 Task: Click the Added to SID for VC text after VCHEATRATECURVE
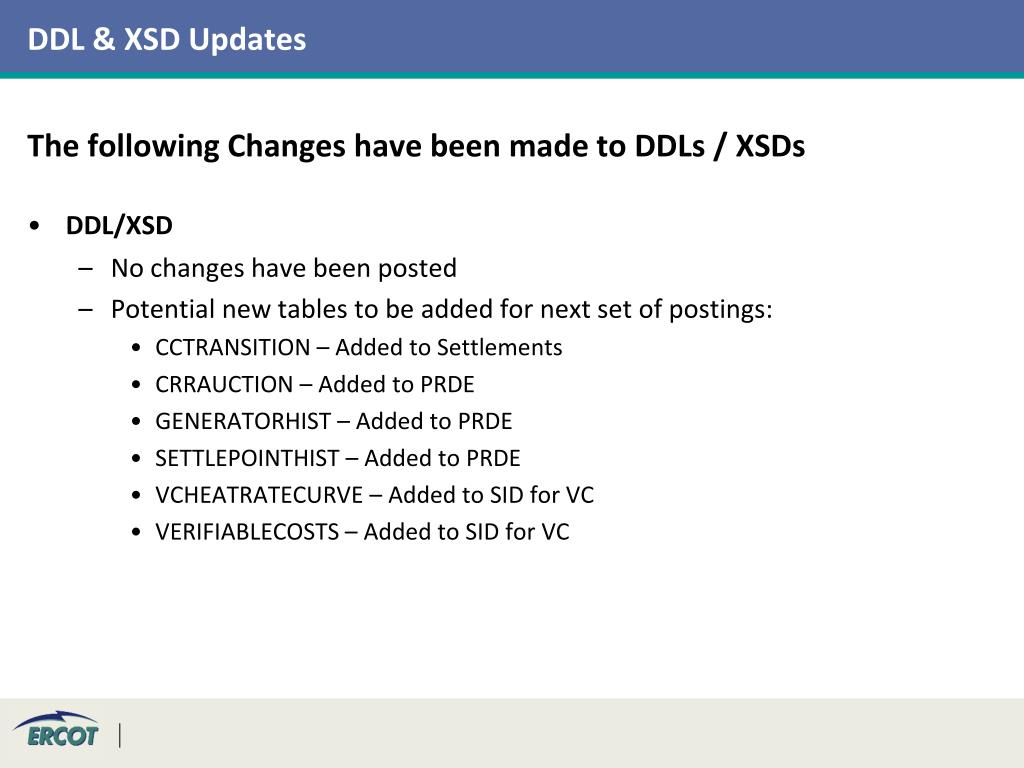491,495
